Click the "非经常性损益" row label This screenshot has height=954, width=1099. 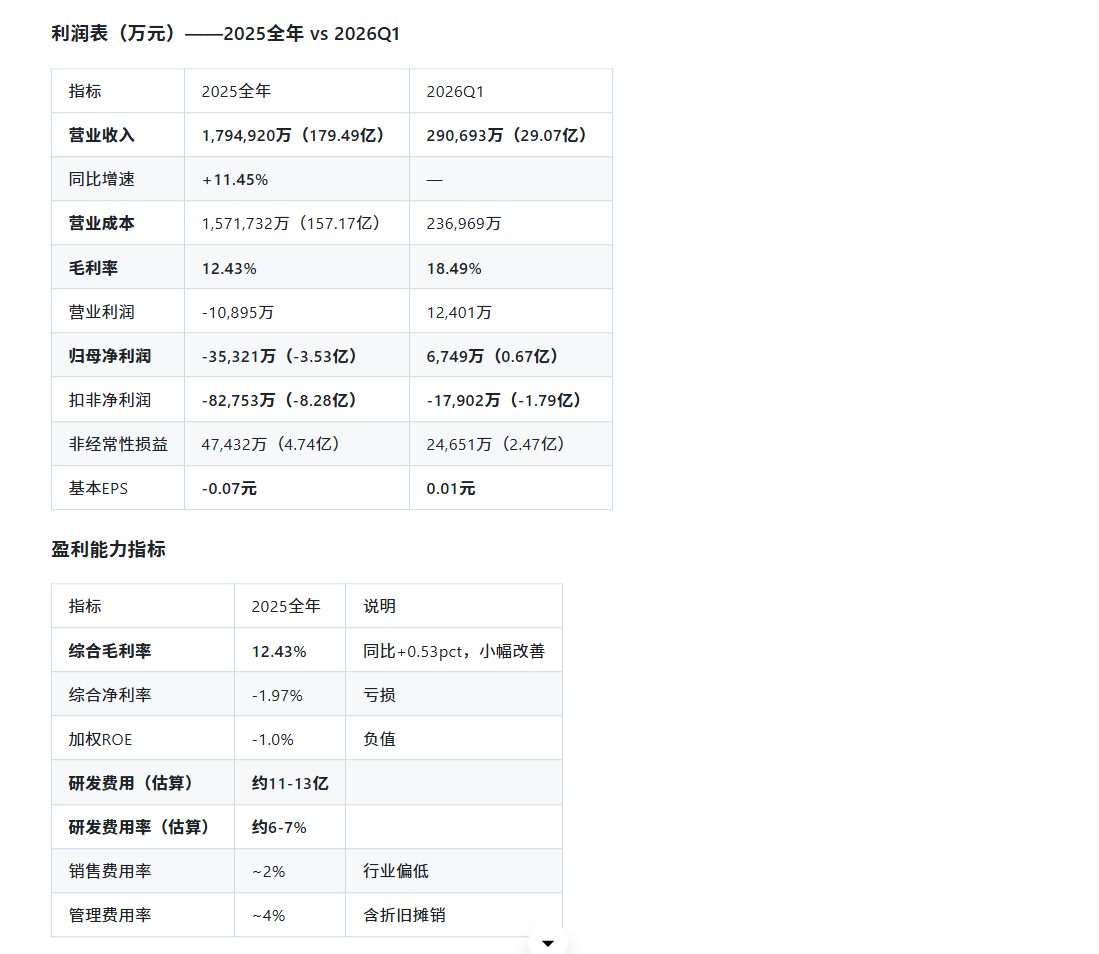(x=118, y=444)
